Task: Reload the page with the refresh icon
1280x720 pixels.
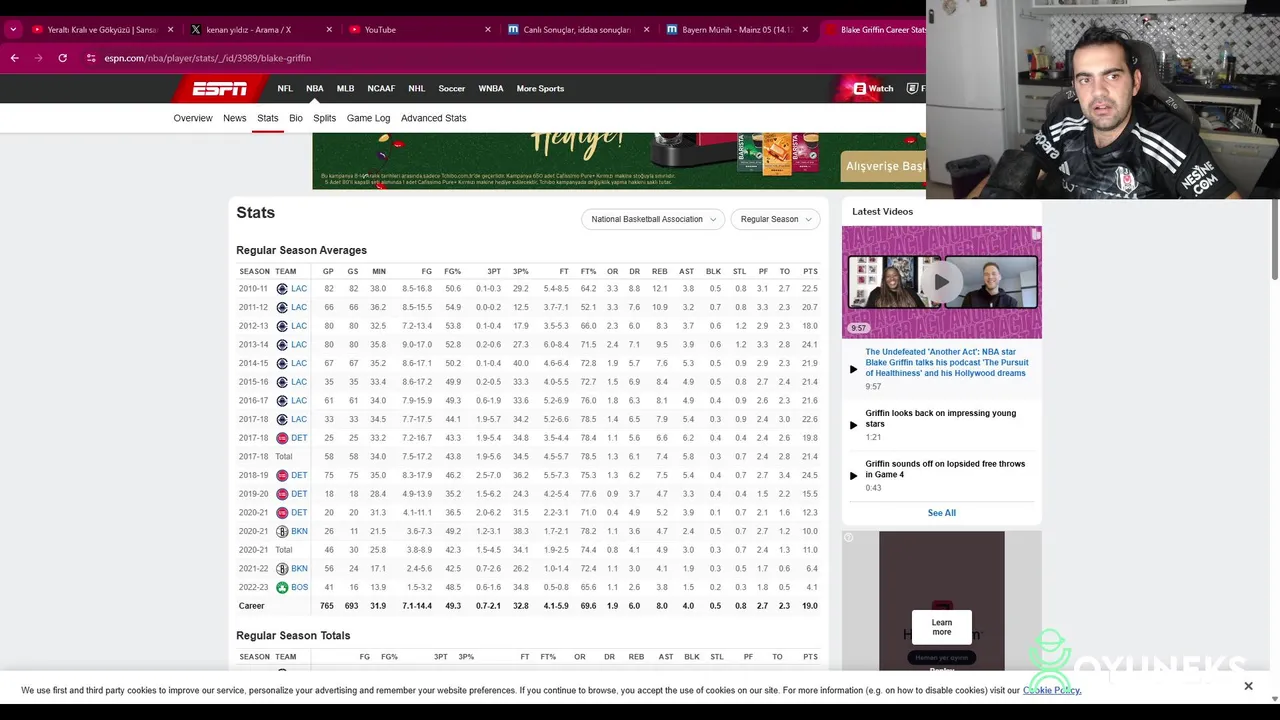Action: 62,58
